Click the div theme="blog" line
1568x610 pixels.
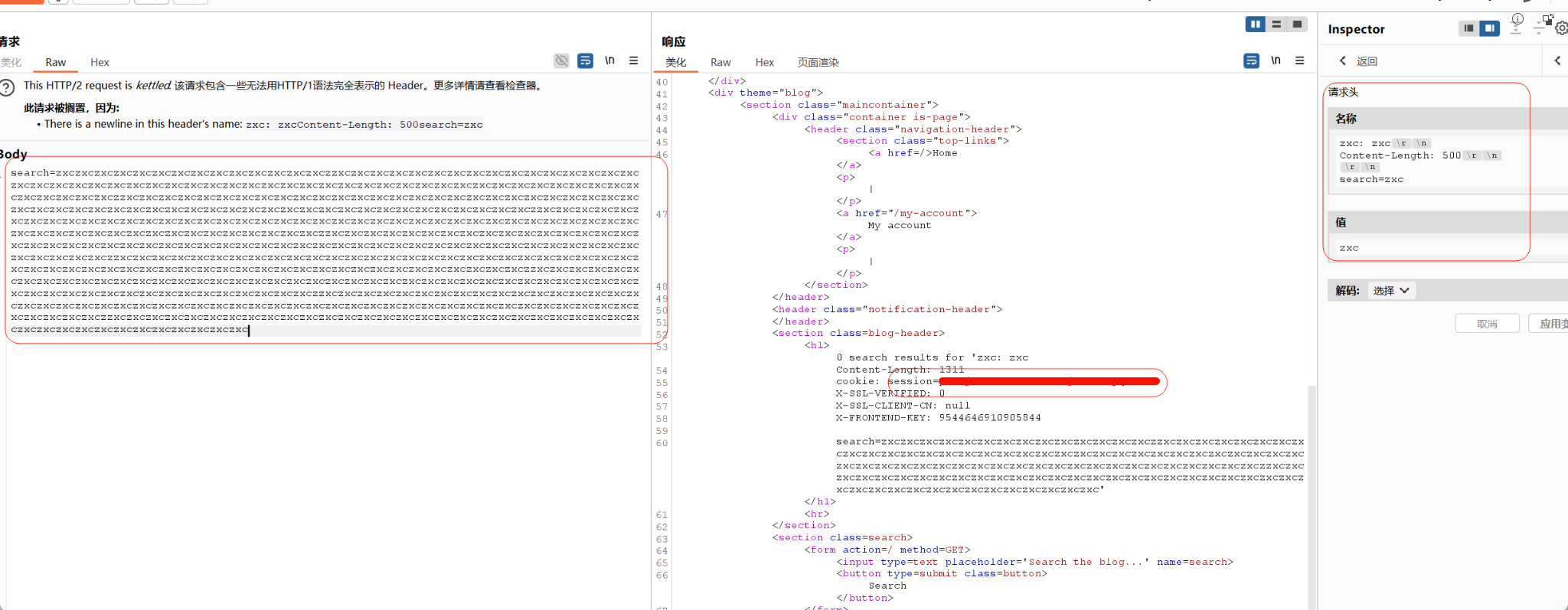(x=766, y=93)
